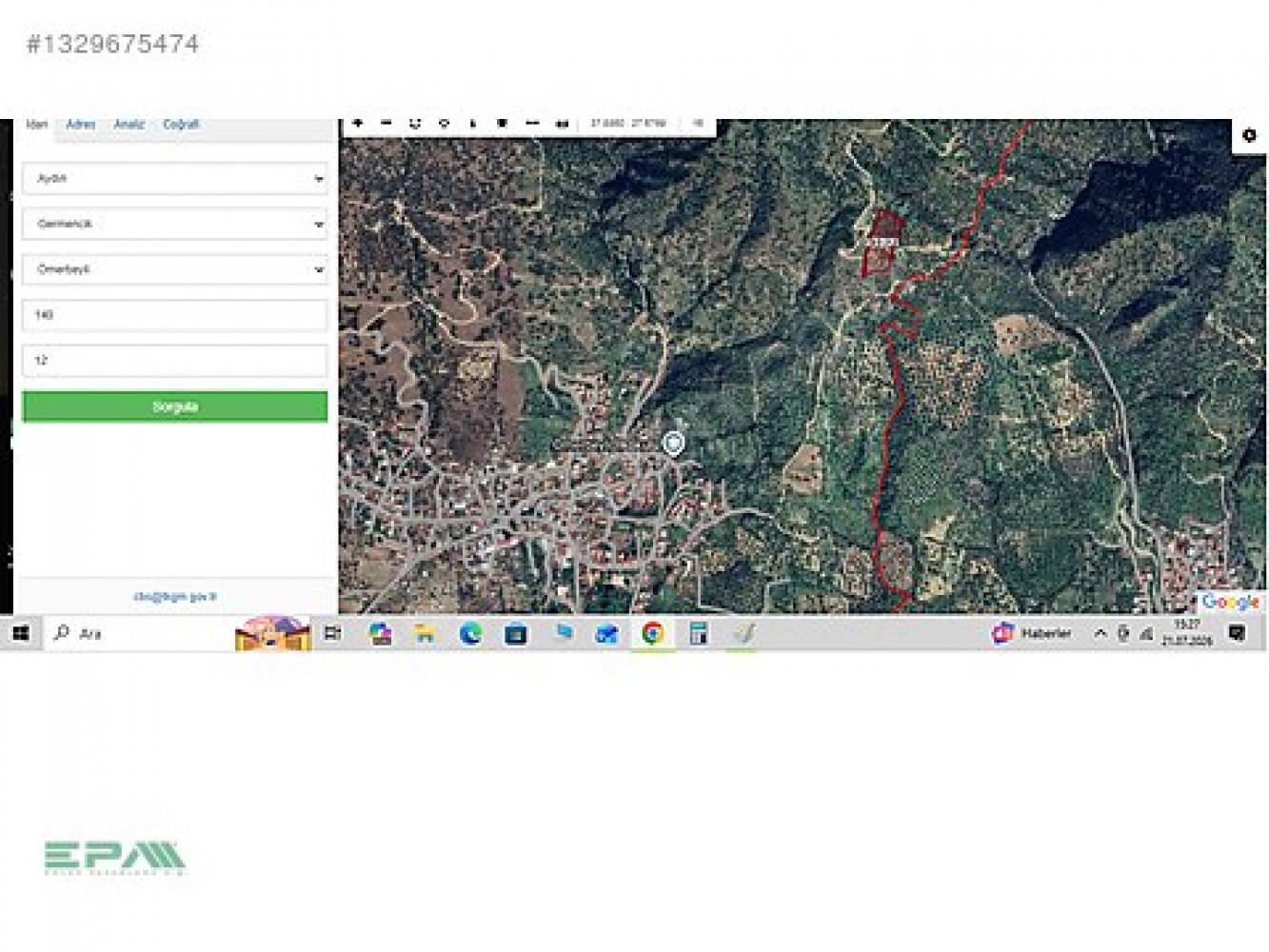Click the white location marker on map

(x=673, y=443)
